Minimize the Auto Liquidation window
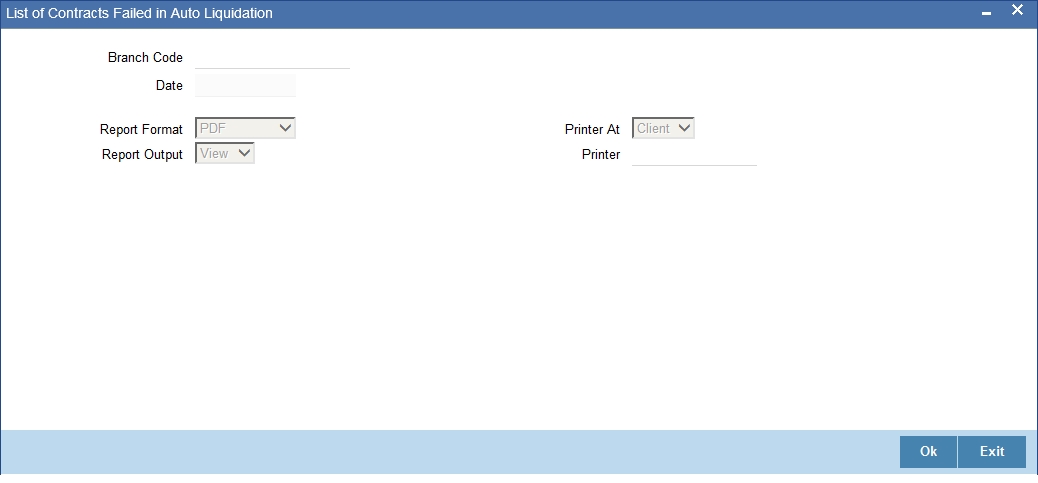 click(x=986, y=13)
